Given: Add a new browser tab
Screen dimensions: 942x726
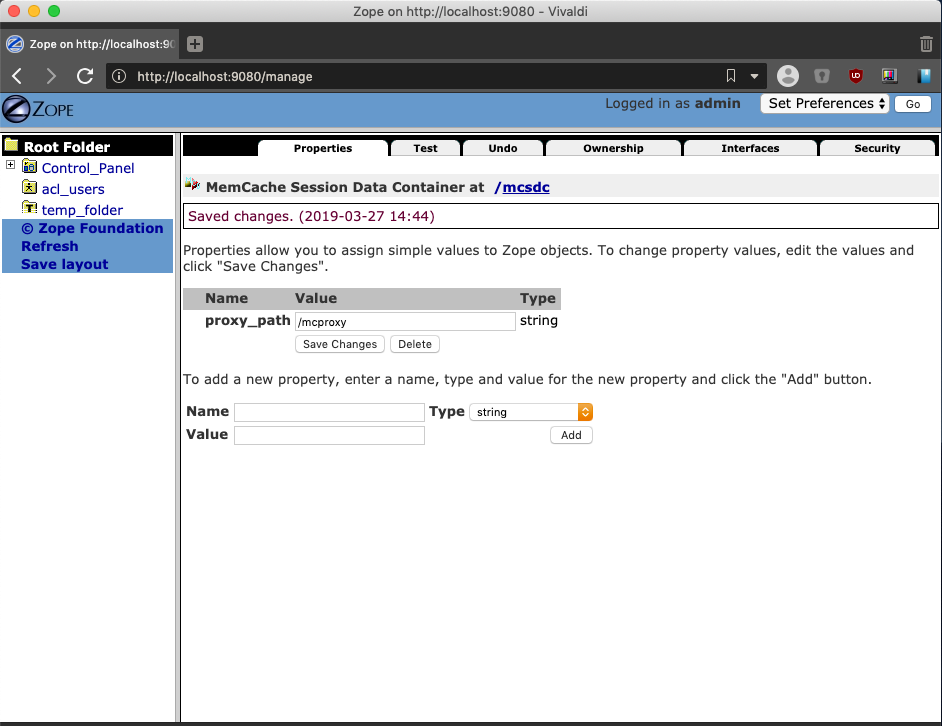Looking at the screenshot, I should click(195, 44).
